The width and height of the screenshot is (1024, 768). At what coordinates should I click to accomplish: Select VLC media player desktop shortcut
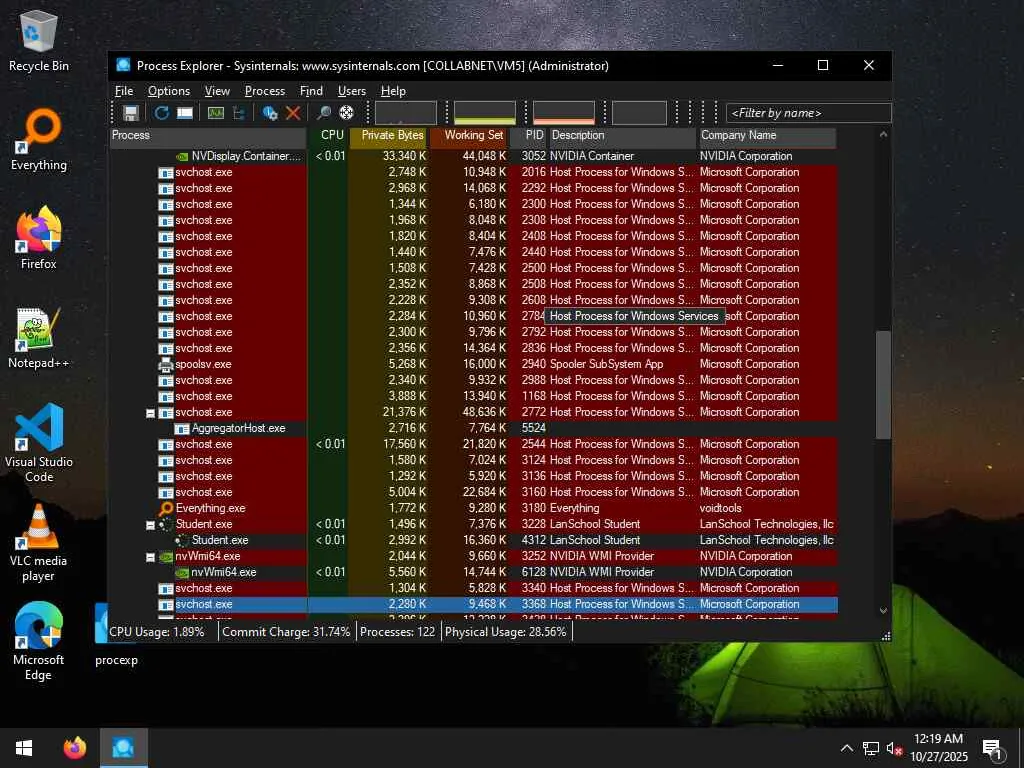(39, 543)
